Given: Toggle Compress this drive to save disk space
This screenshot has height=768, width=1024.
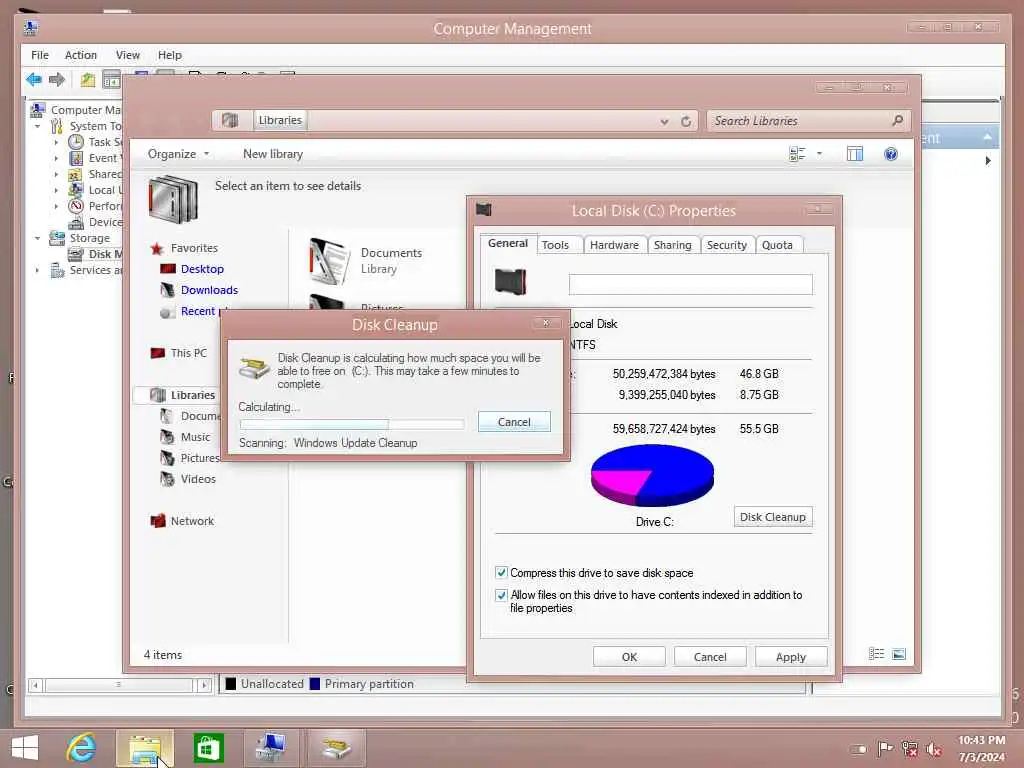Looking at the screenshot, I should [501, 573].
